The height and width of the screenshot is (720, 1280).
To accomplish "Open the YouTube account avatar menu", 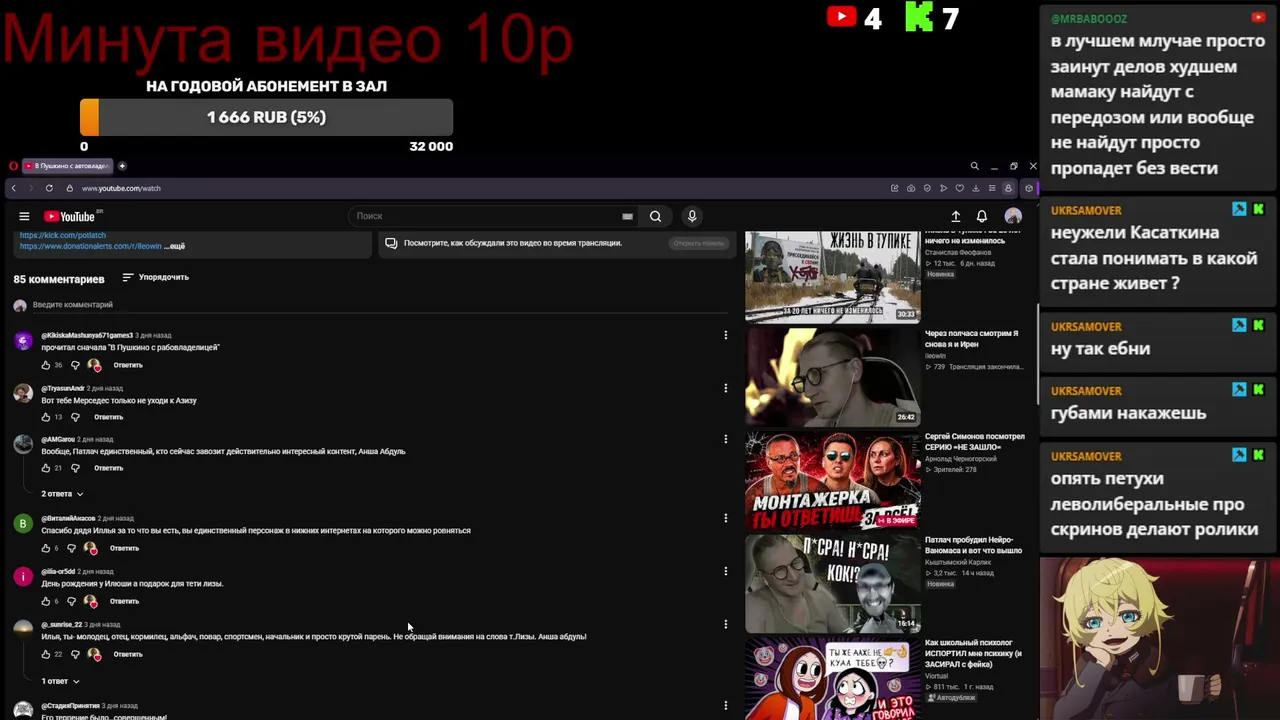I will (1013, 216).
